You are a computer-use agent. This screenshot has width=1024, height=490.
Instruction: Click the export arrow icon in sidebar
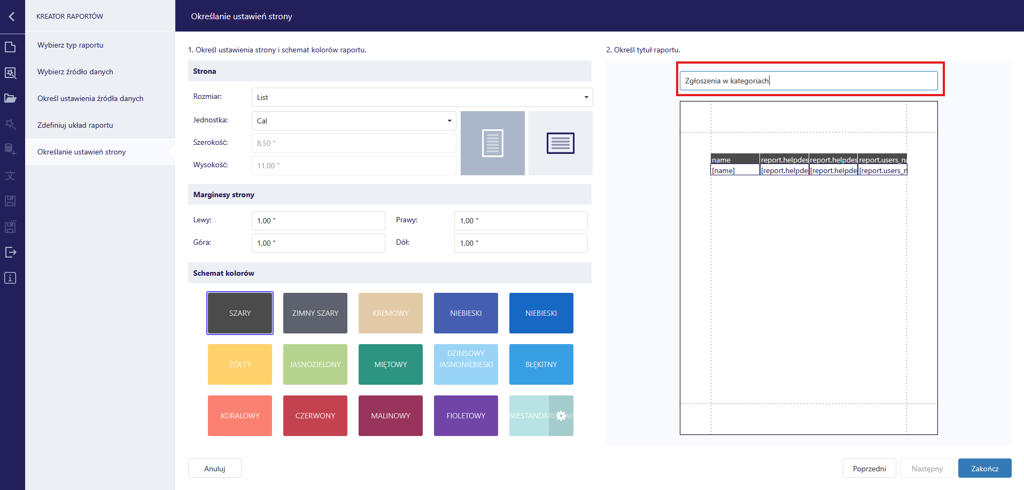point(11,252)
